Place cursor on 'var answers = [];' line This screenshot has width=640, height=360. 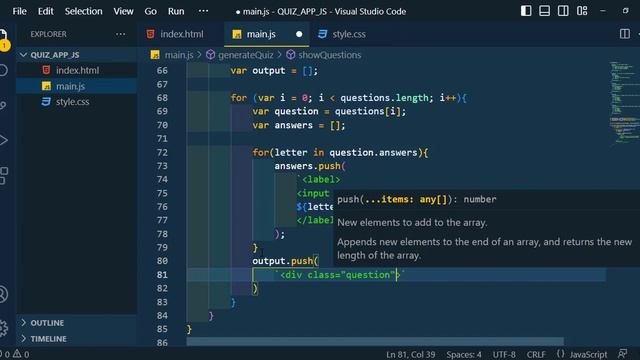click(x=298, y=125)
